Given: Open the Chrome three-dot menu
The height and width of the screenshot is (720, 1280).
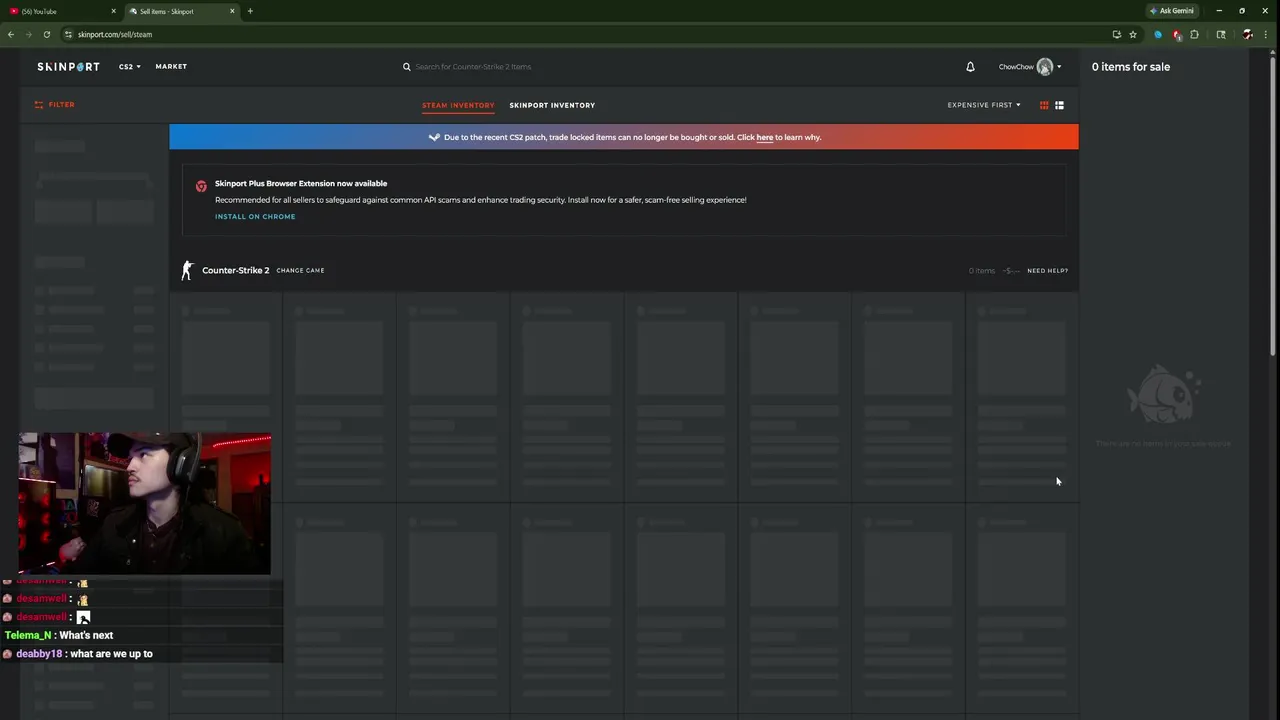Looking at the screenshot, I should coord(1265,34).
